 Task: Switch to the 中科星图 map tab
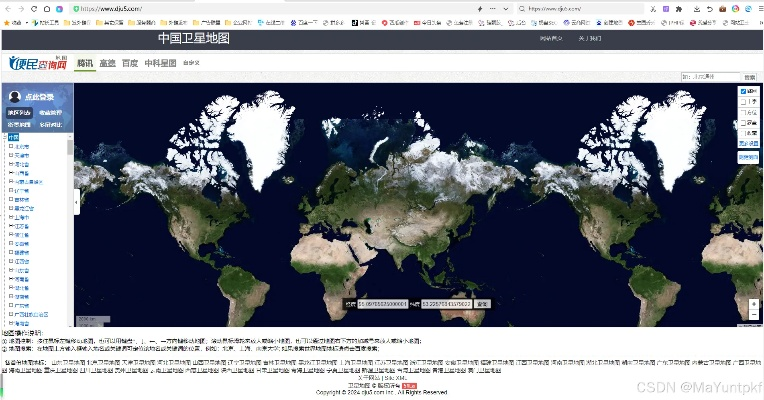tap(160, 63)
